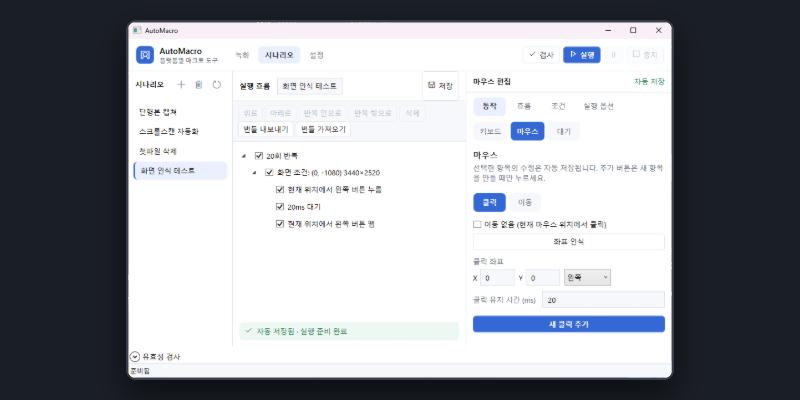
Task: Click the 검사 check button
Action: (541, 55)
